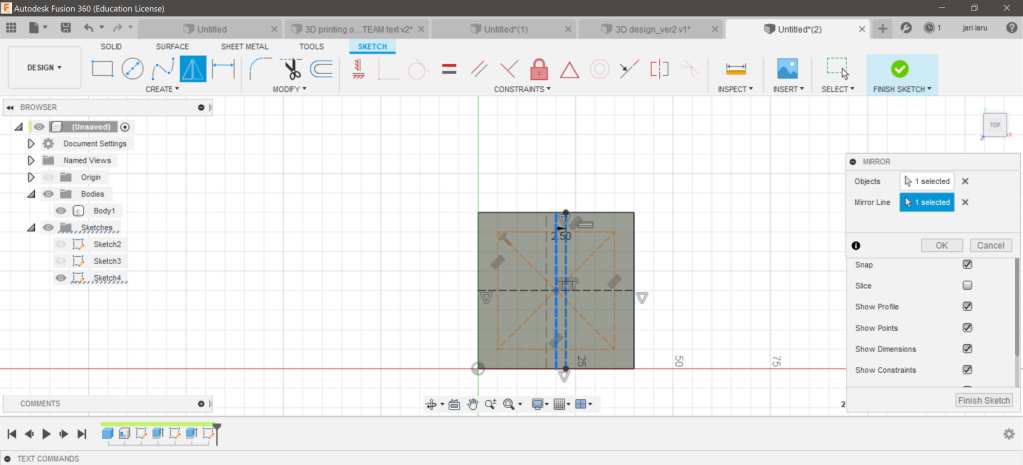
Task: Add a new document tab with plus
Action: 882,29
